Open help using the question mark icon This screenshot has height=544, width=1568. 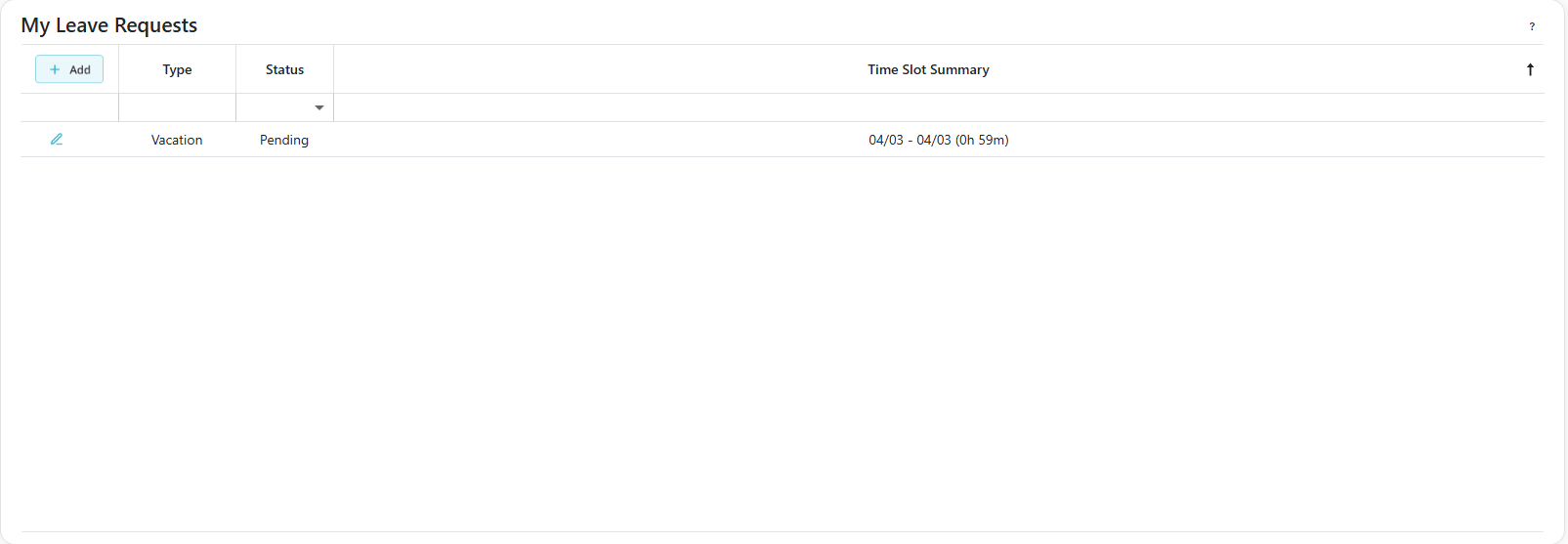[1532, 26]
